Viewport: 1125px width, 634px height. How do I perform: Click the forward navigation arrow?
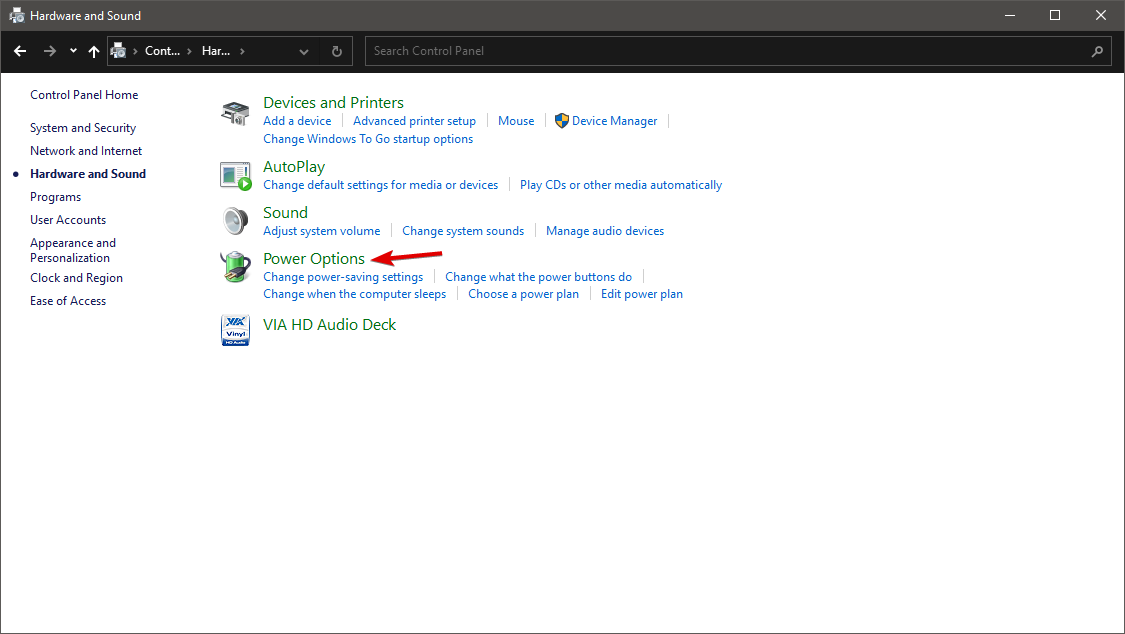pyautogui.click(x=50, y=51)
